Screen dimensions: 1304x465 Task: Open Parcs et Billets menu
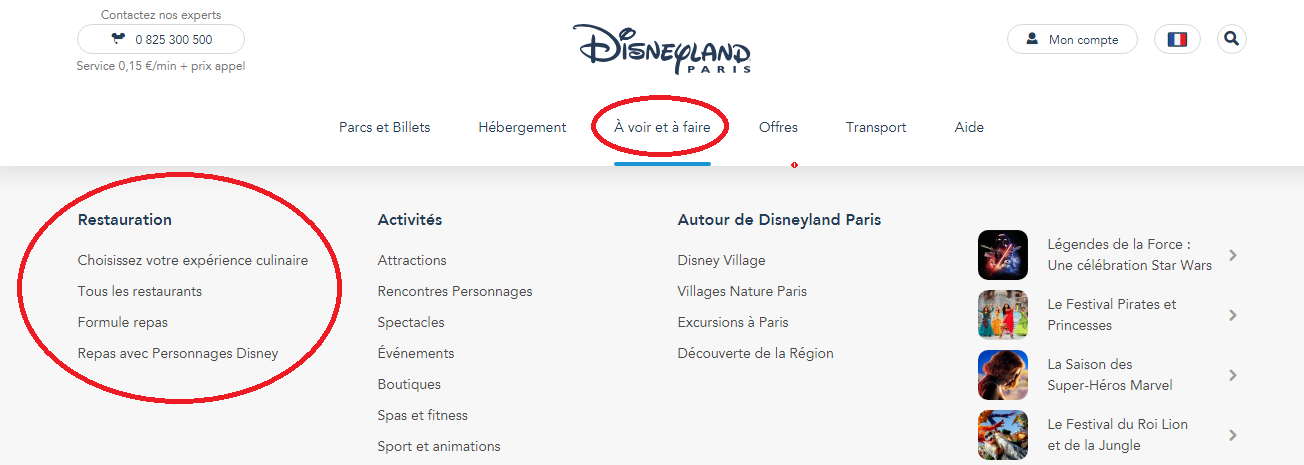[385, 127]
